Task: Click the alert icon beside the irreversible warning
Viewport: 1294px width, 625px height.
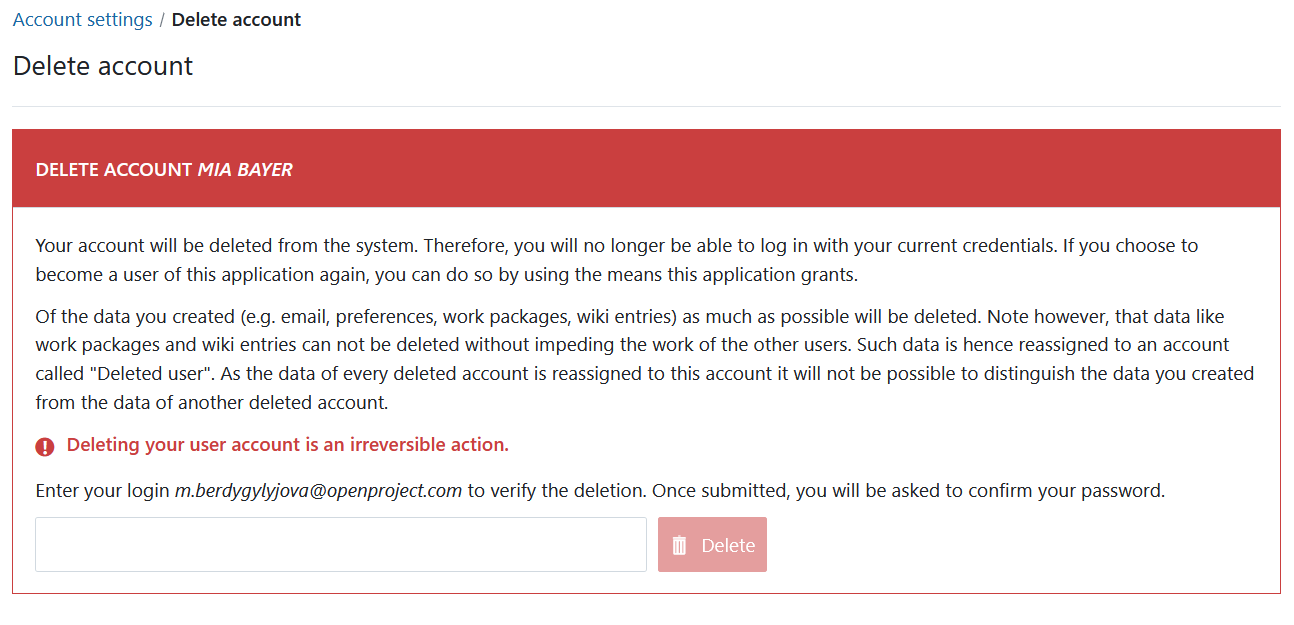Action: coord(44,446)
